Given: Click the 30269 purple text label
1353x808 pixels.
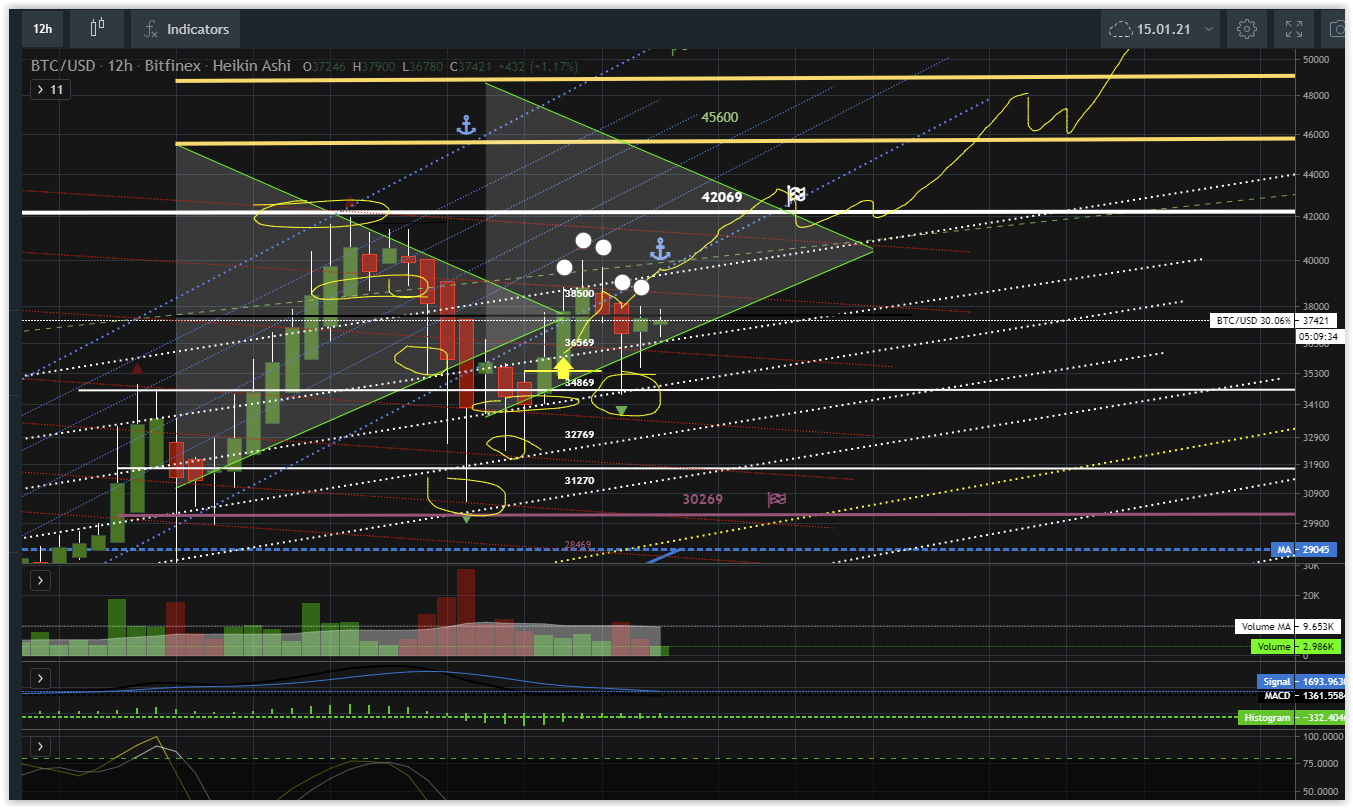Looking at the screenshot, I should 703,499.
